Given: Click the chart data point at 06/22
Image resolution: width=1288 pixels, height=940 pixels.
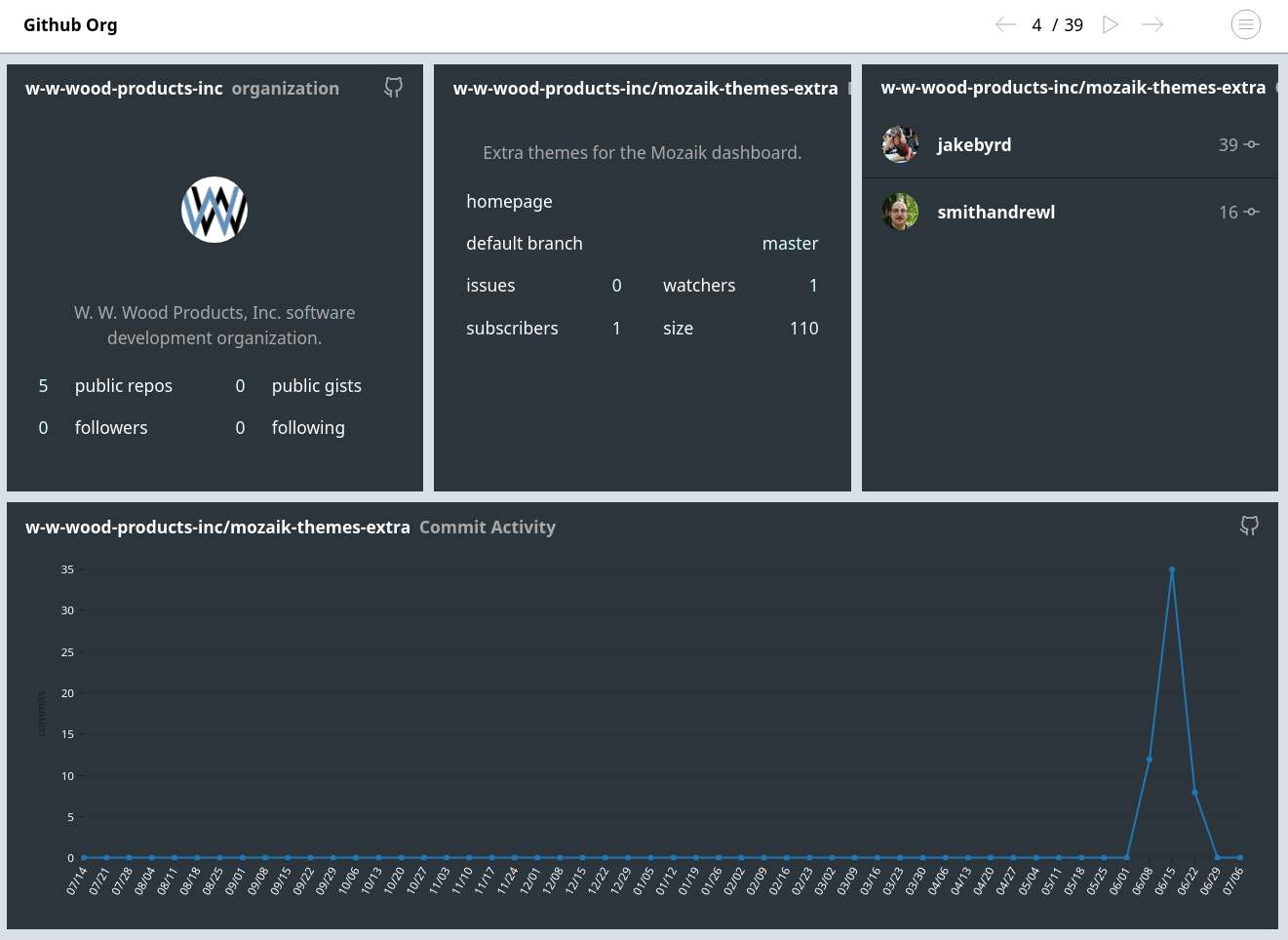Looking at the screenshot, I should 1194,792.
